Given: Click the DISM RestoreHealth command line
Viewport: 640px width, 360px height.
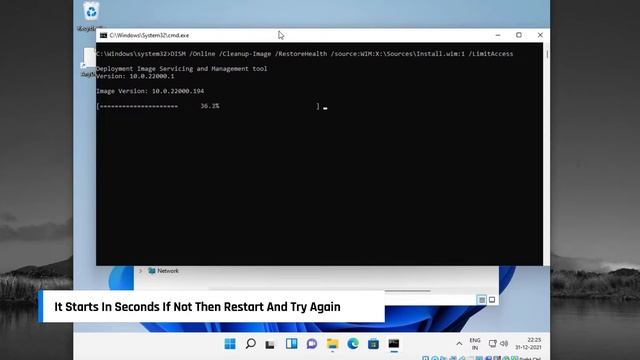Looking at the screenshot, I should (x=304, y=54).
